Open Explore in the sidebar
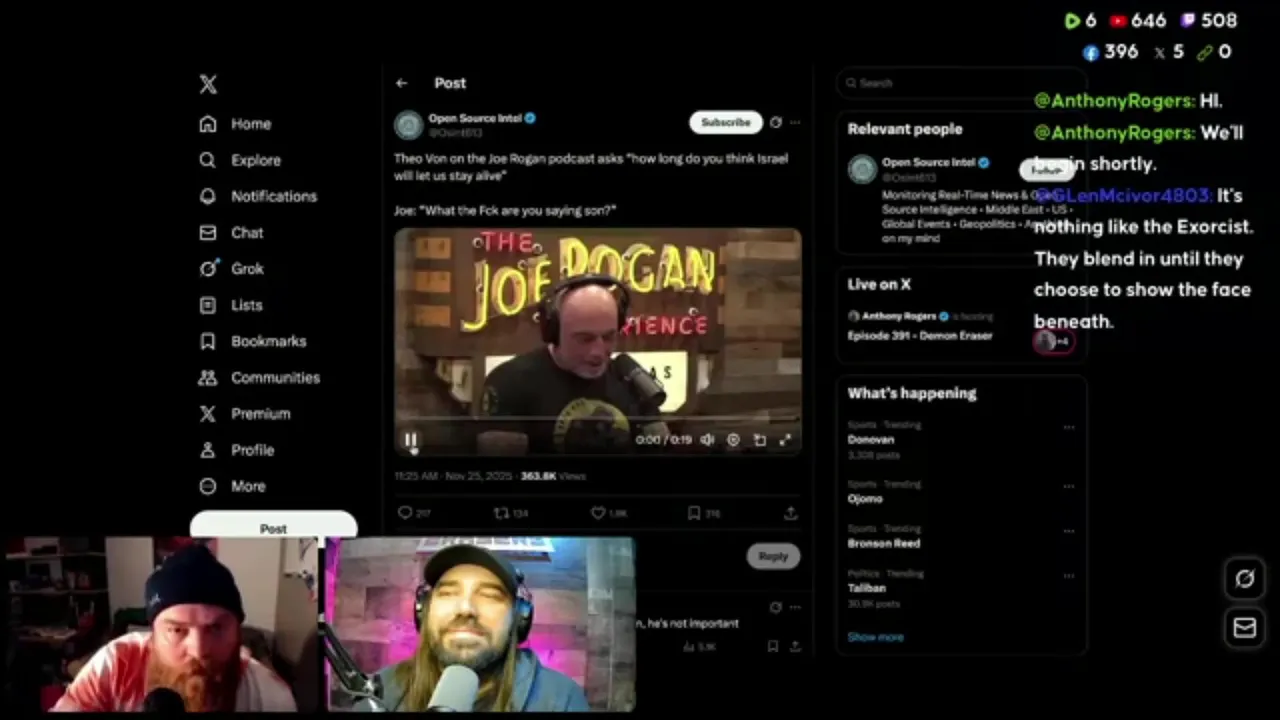Viewport: 1280px width, 720px height. point(240,160)
